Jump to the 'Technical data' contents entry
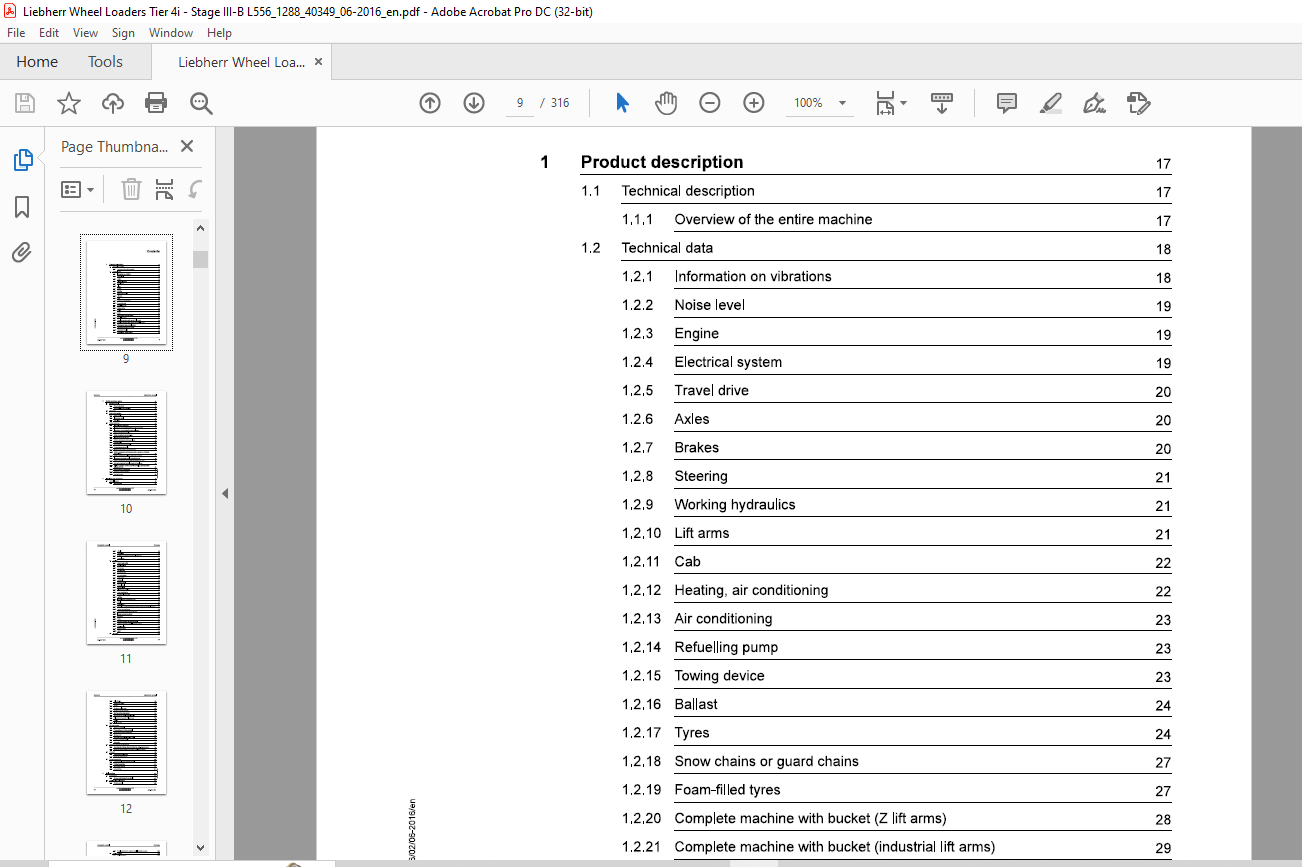 point(667,248)
